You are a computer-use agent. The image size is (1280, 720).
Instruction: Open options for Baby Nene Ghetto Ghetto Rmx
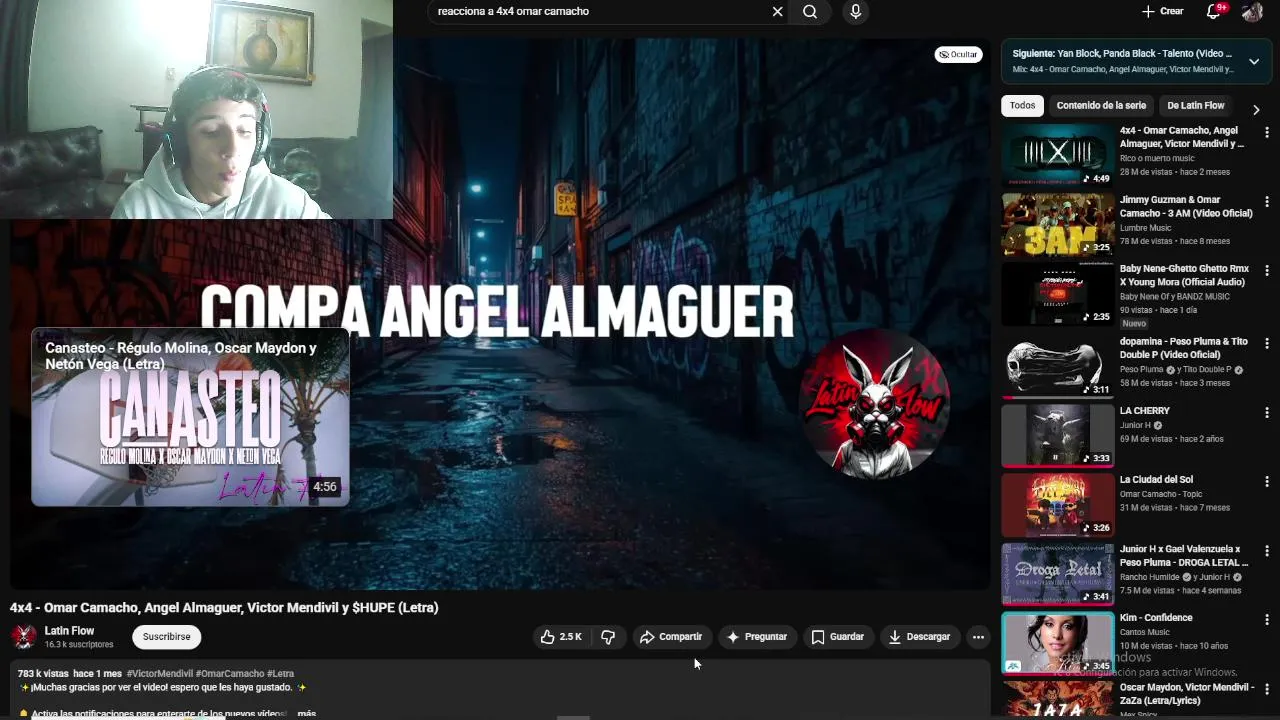click(1267, 270)
